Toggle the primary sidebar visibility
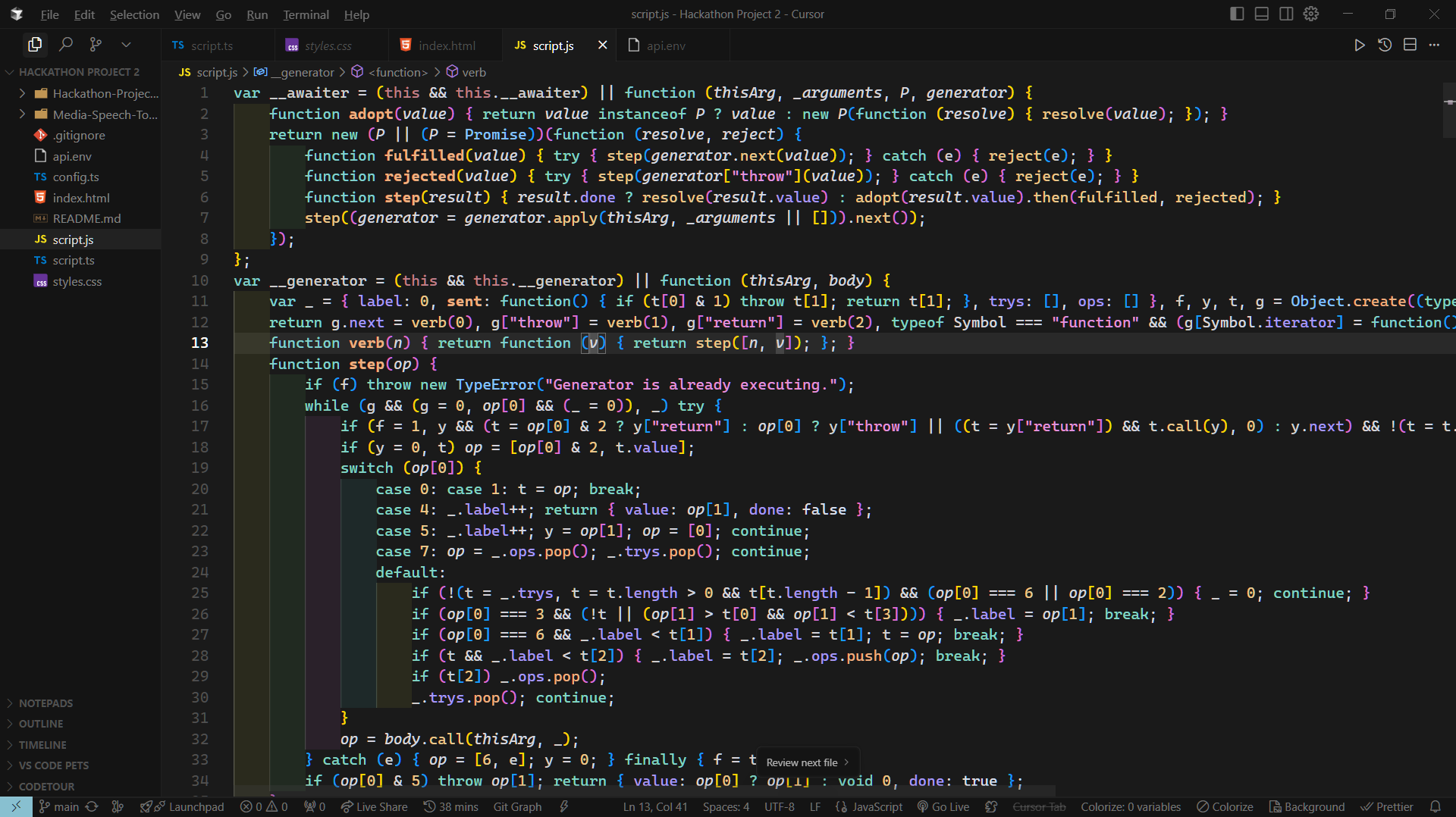This screenshot has width=1456, height=817. point(1237,14)
